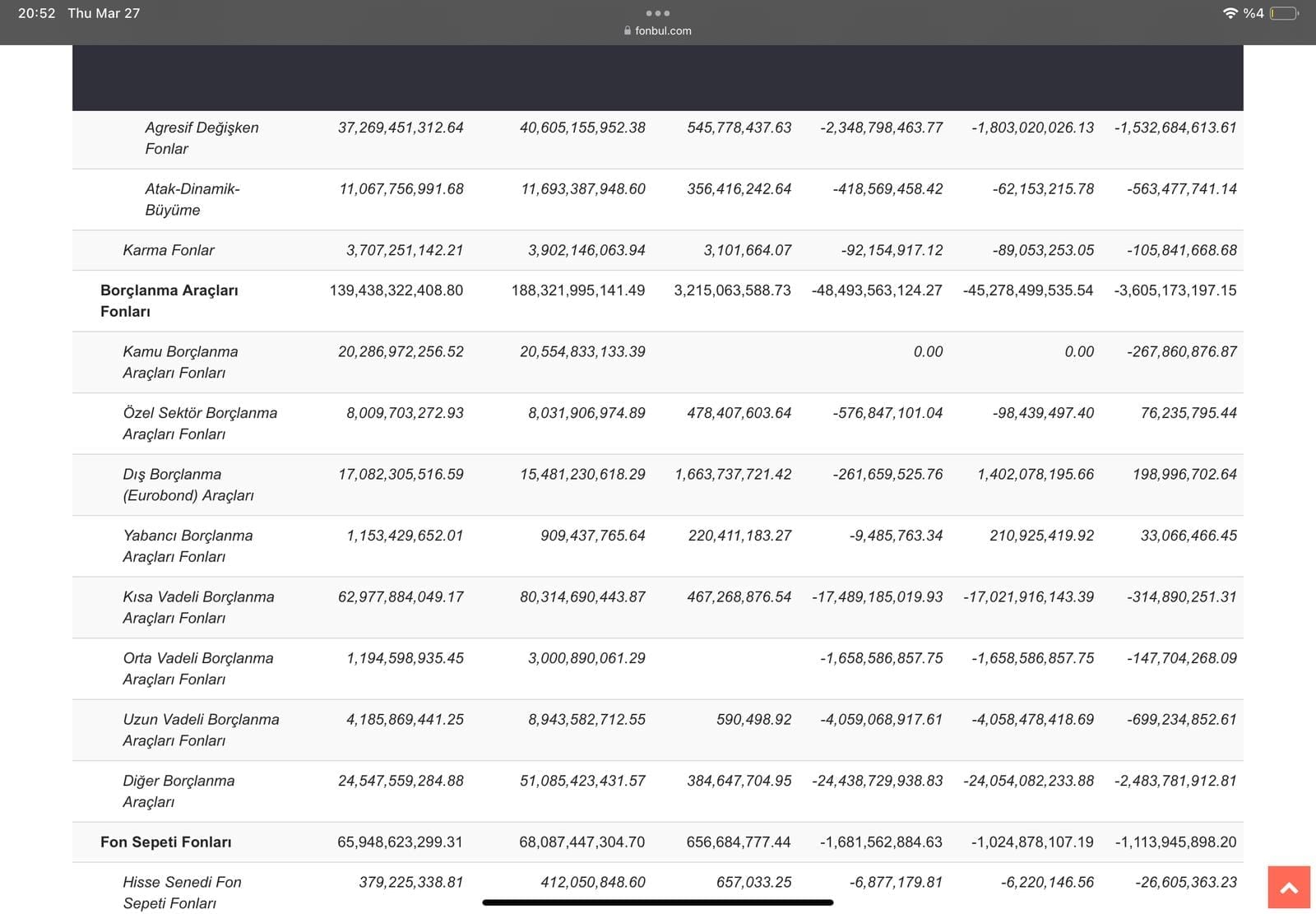Tap the three-dot multitasking icon at top
This screenshot has height=914, width=1316.
(x=658, y=13)
